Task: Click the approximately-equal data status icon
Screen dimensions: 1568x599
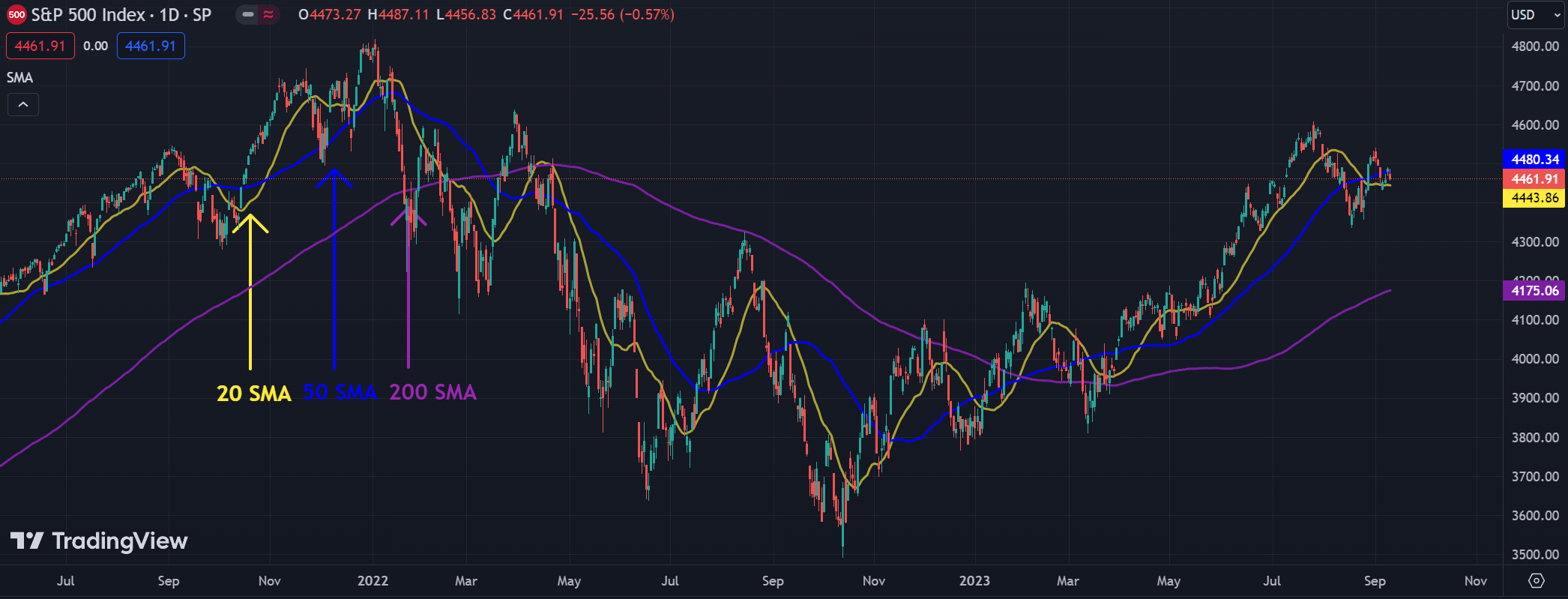Action: 268,14
